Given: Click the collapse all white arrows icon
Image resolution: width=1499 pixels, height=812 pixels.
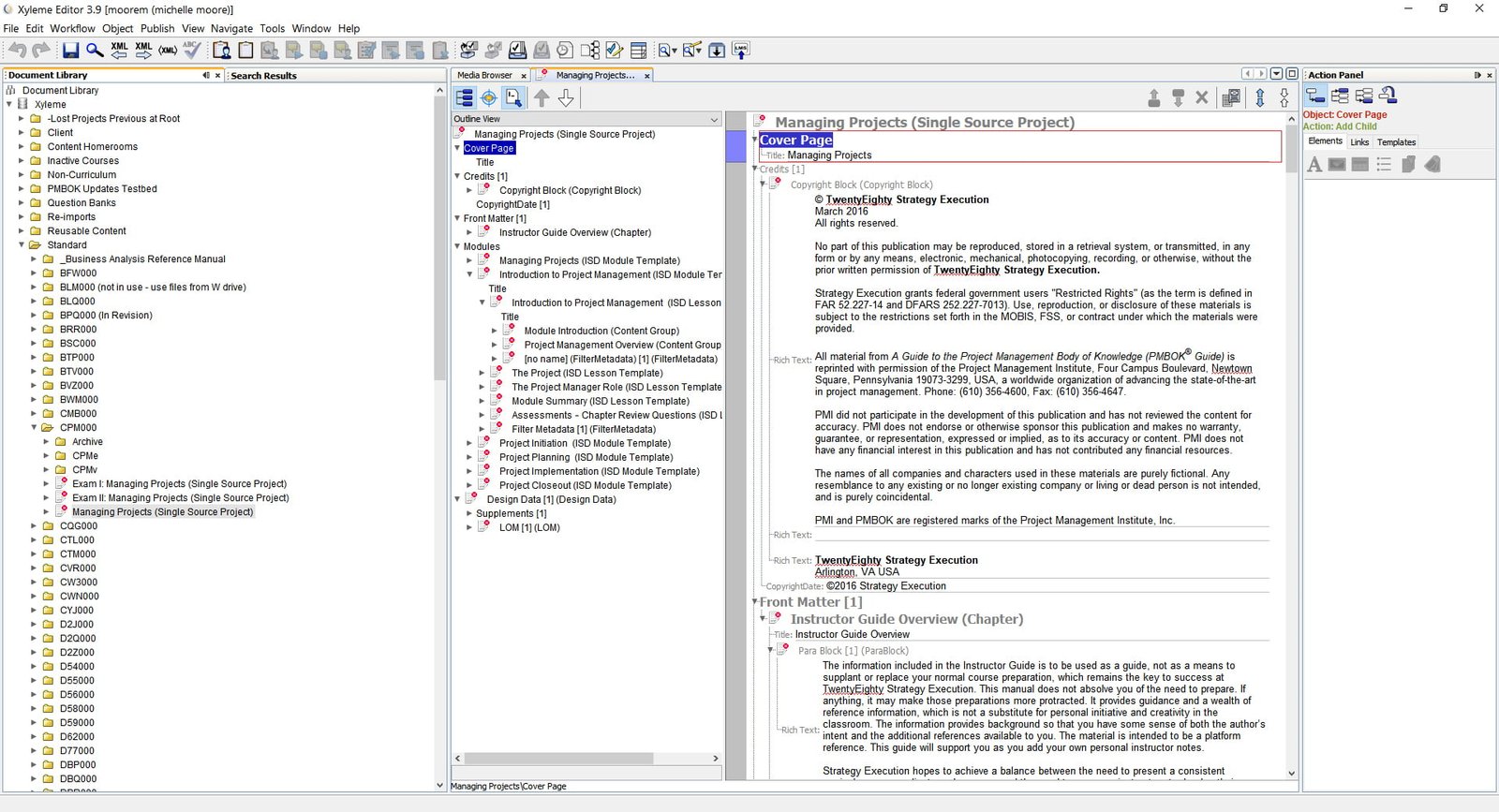Looking at the screenshot, I should (1284, 97).
